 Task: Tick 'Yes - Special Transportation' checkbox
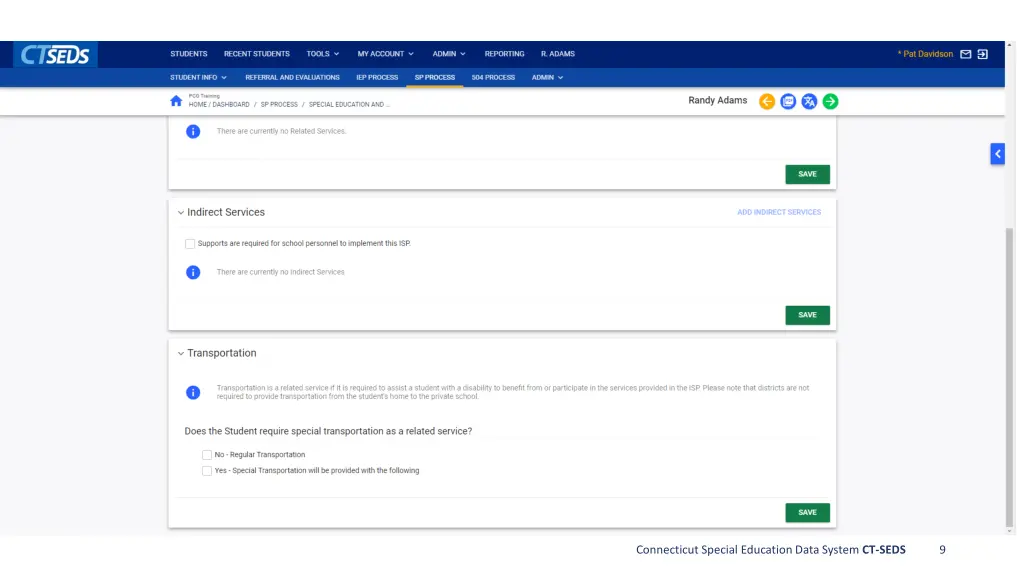(207, 471)
